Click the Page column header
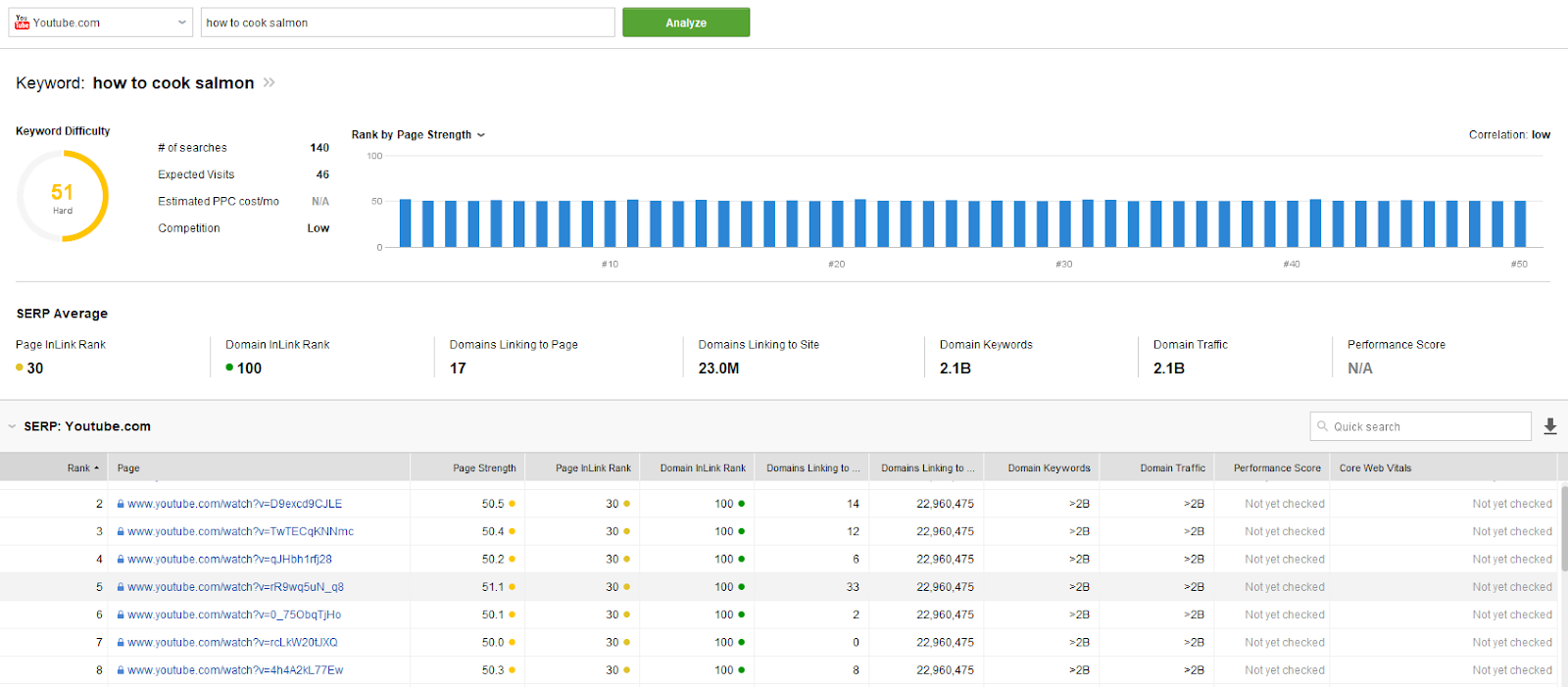This screenshot has height=687, width=1568. point(128,468)
